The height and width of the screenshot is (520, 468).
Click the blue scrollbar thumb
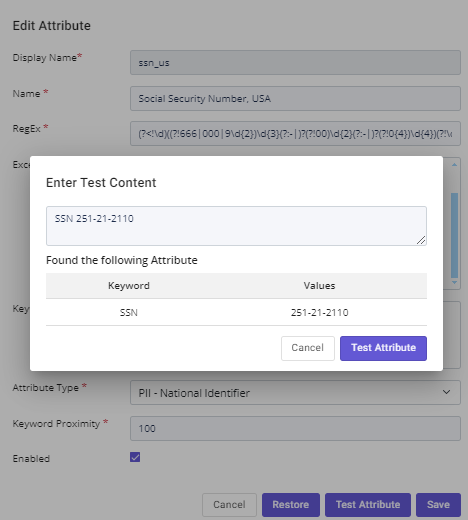click(454, 235)
